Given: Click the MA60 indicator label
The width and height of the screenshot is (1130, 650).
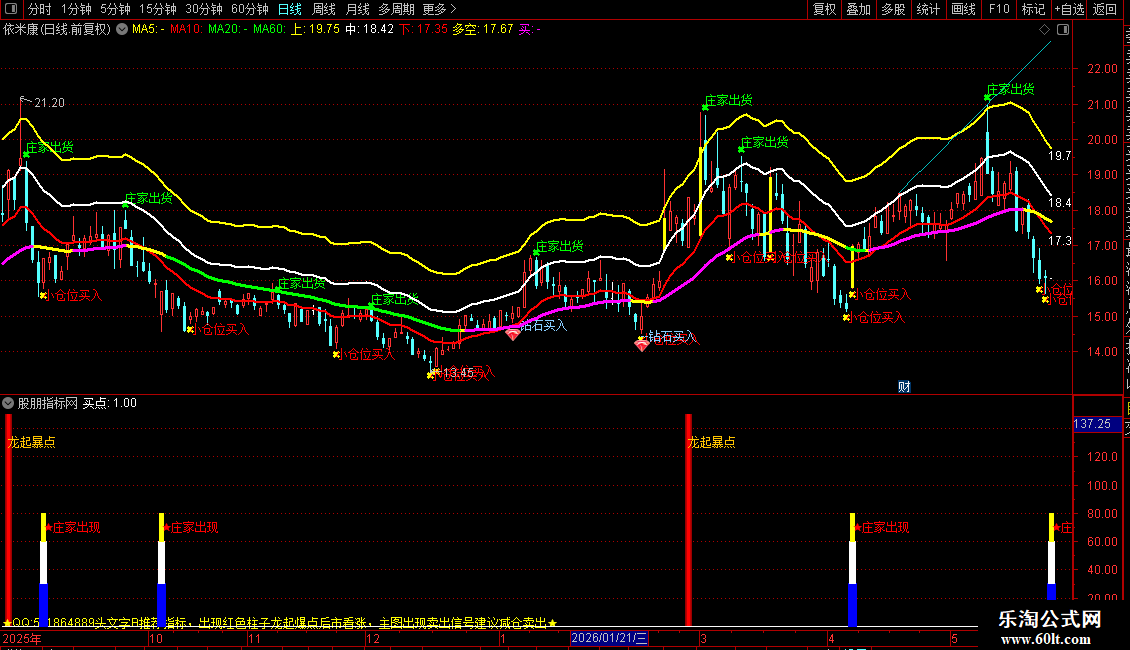Looking at the screenshot, I should 269,30.
